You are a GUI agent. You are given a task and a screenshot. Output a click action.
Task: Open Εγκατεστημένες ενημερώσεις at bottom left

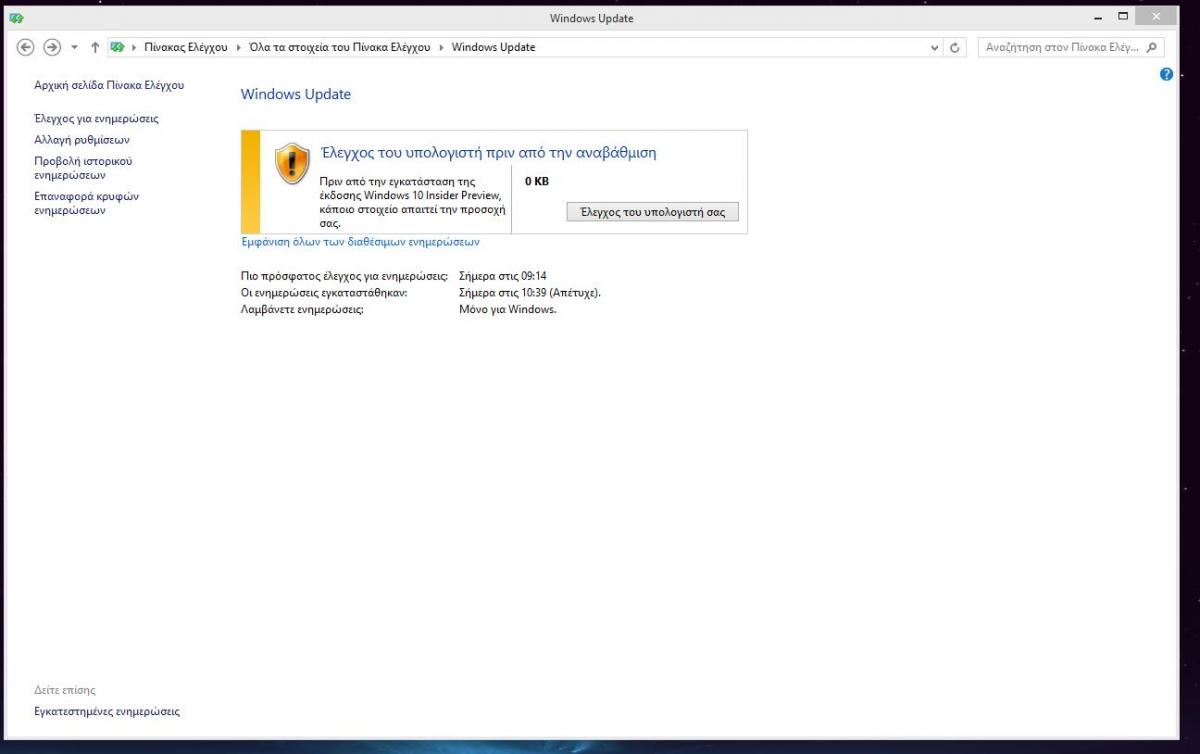click(107, 711)
